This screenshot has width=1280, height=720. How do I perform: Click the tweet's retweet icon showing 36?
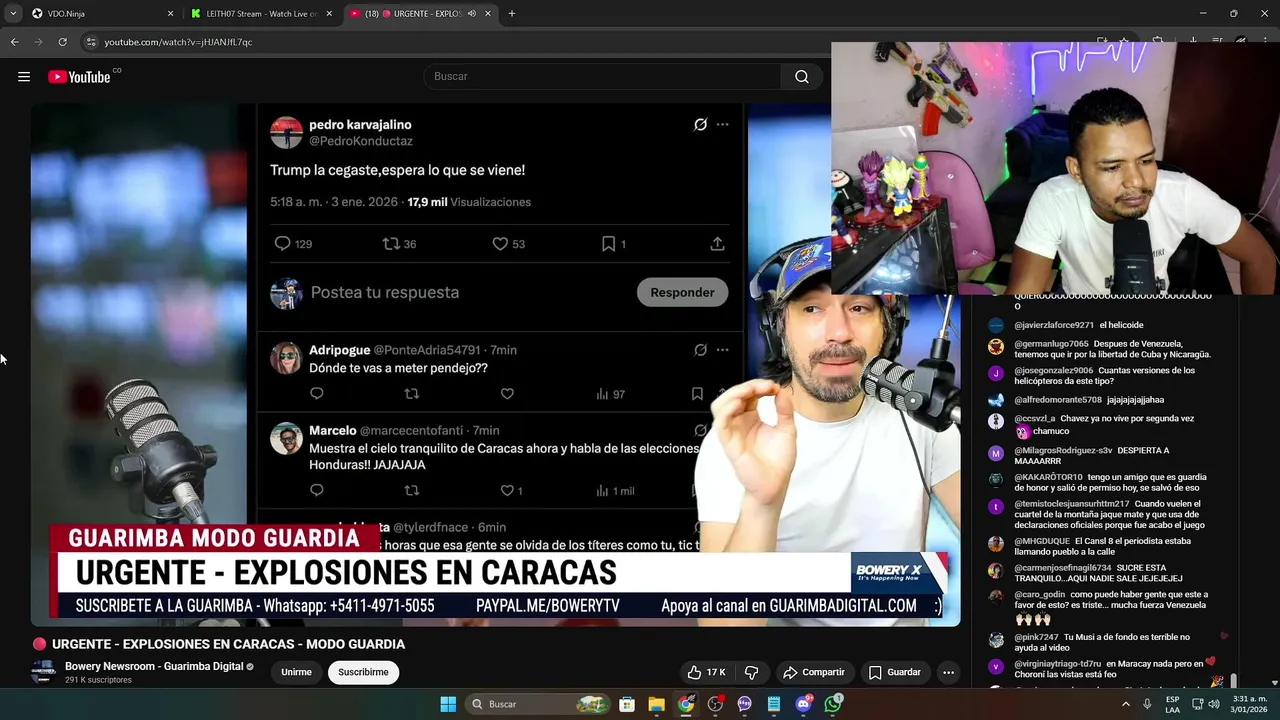tap(391, 244)
